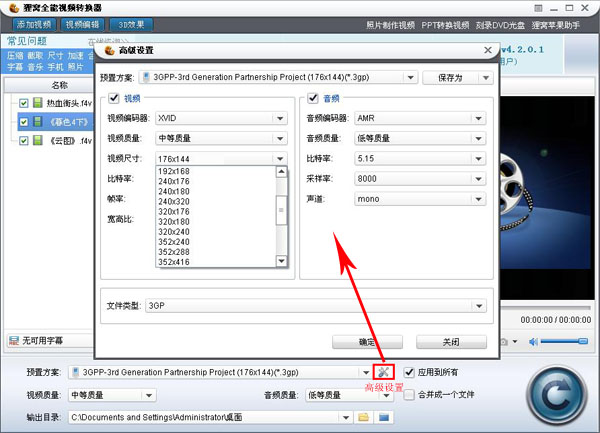Click the subtitle icon beside 无可用字幕

(x=14, y=340)
